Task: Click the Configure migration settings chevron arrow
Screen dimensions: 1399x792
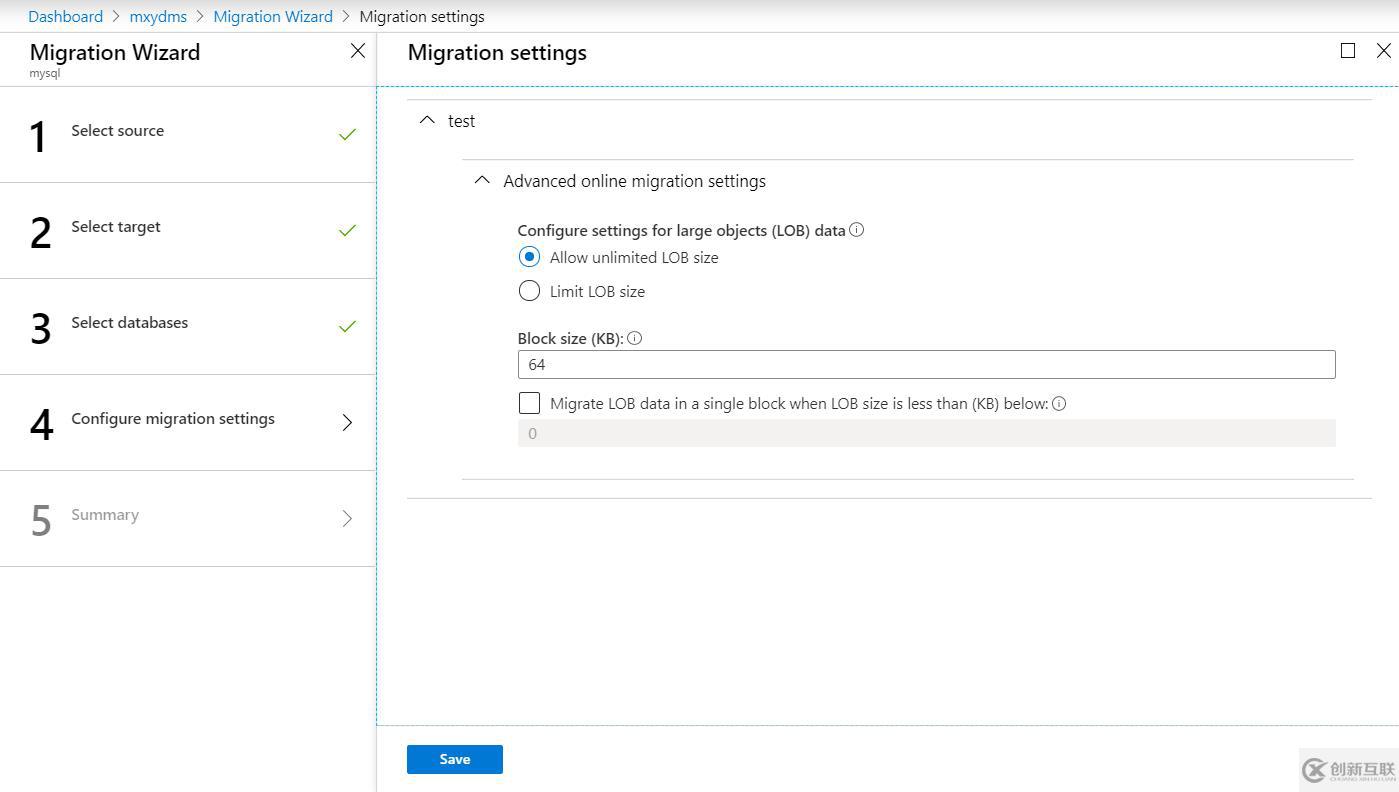Action: pos(347,423)
